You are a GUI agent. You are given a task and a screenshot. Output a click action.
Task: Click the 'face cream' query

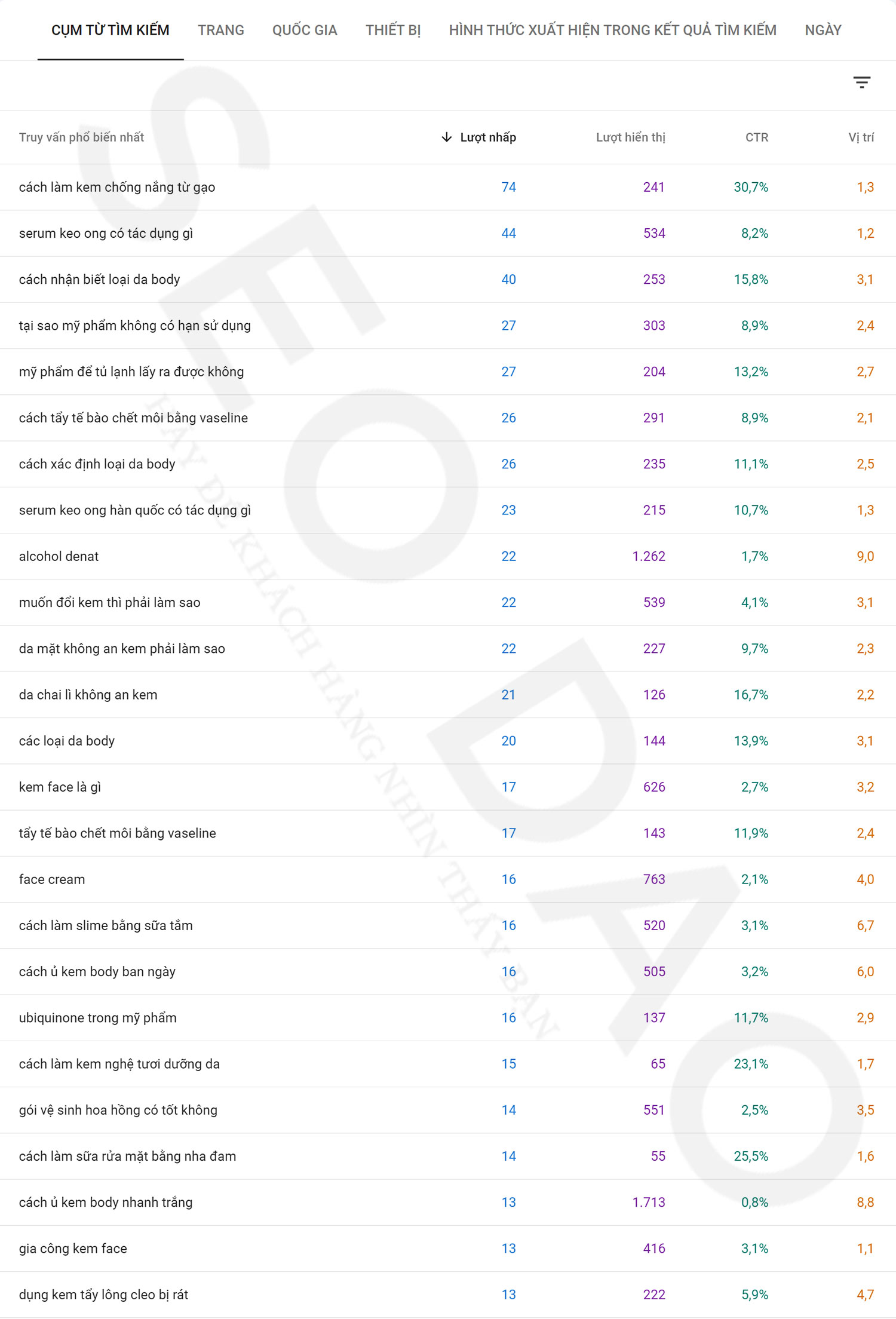(52, 879)
